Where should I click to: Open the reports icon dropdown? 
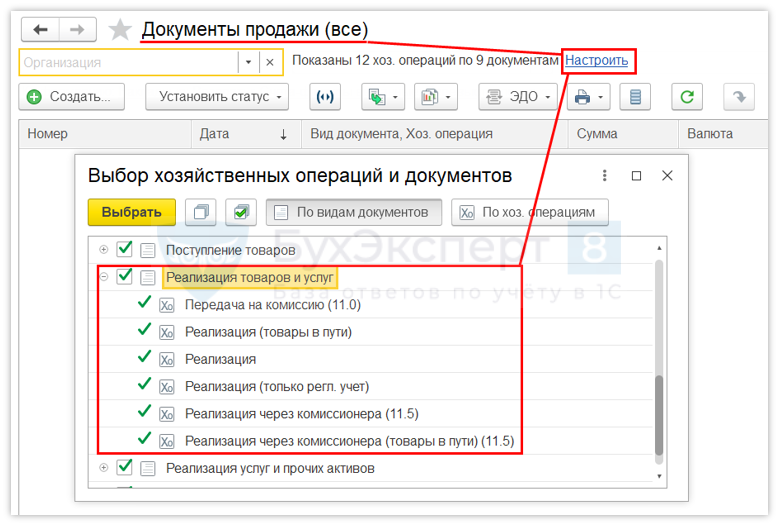pyautogui.click(x=436, y=96)
